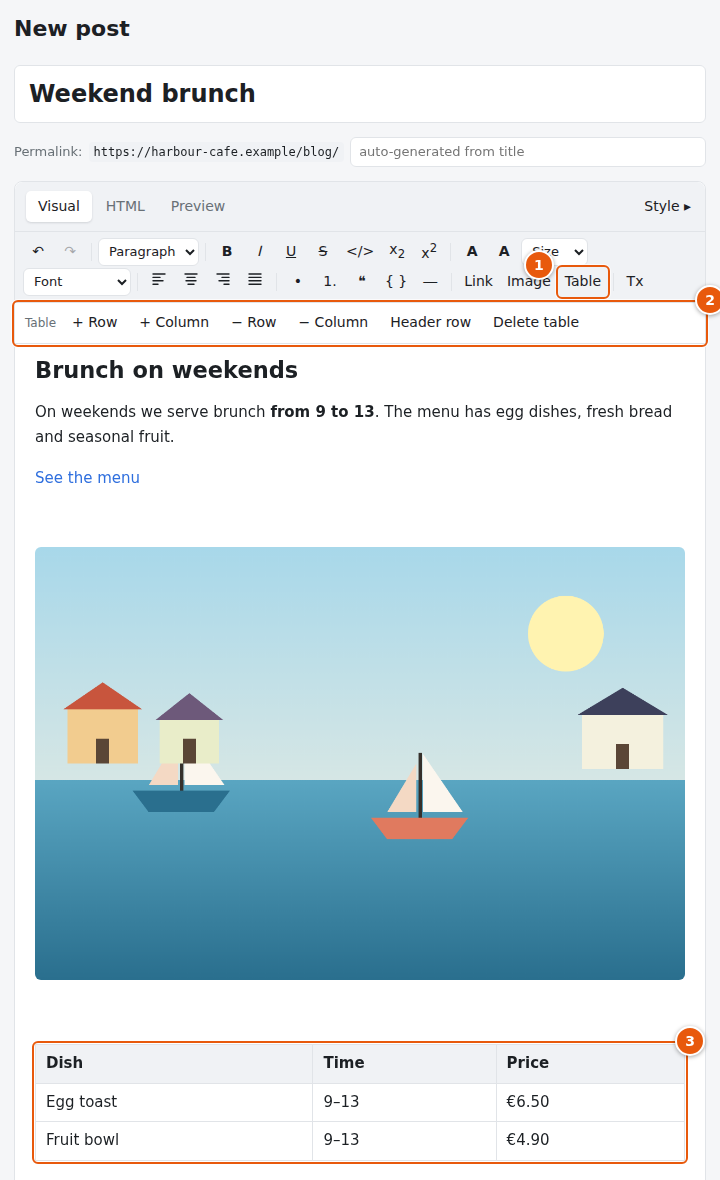Screen dimensions: 720x1180
Task: Click the Dish header cell
Action: coord(174,1063)
